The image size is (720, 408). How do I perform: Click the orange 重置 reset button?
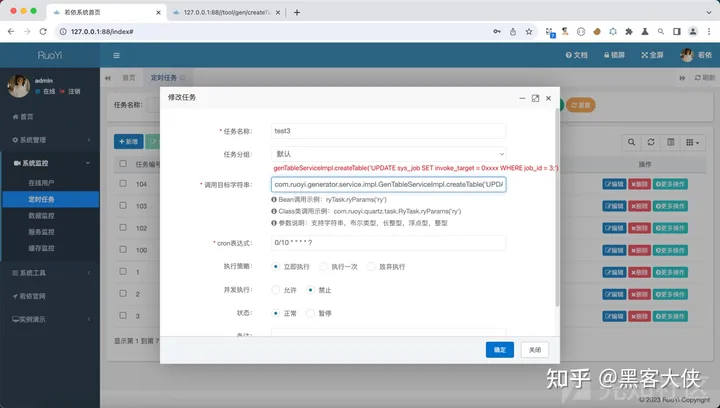click(581, 105)
